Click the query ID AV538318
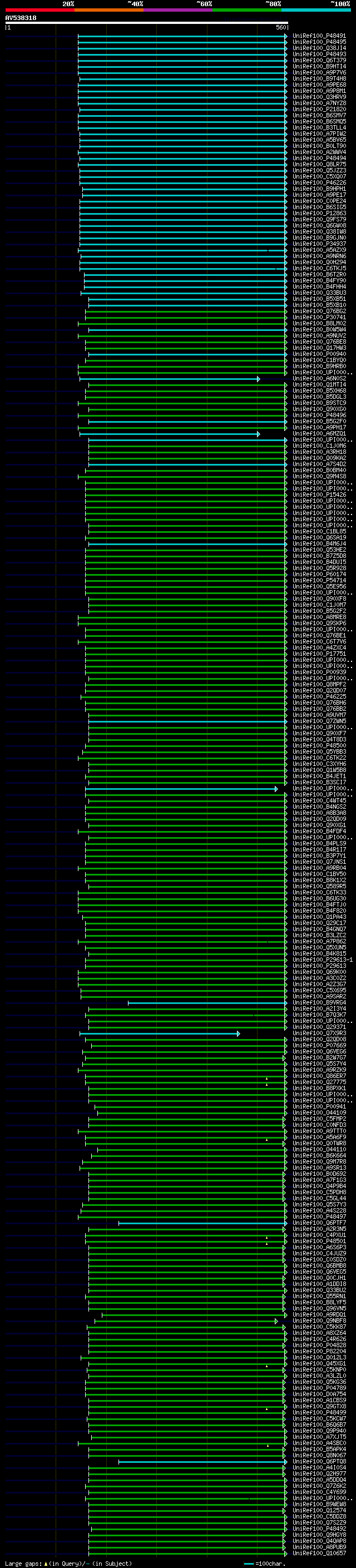This screenshot has height=1568, width=356. [21, 18]
